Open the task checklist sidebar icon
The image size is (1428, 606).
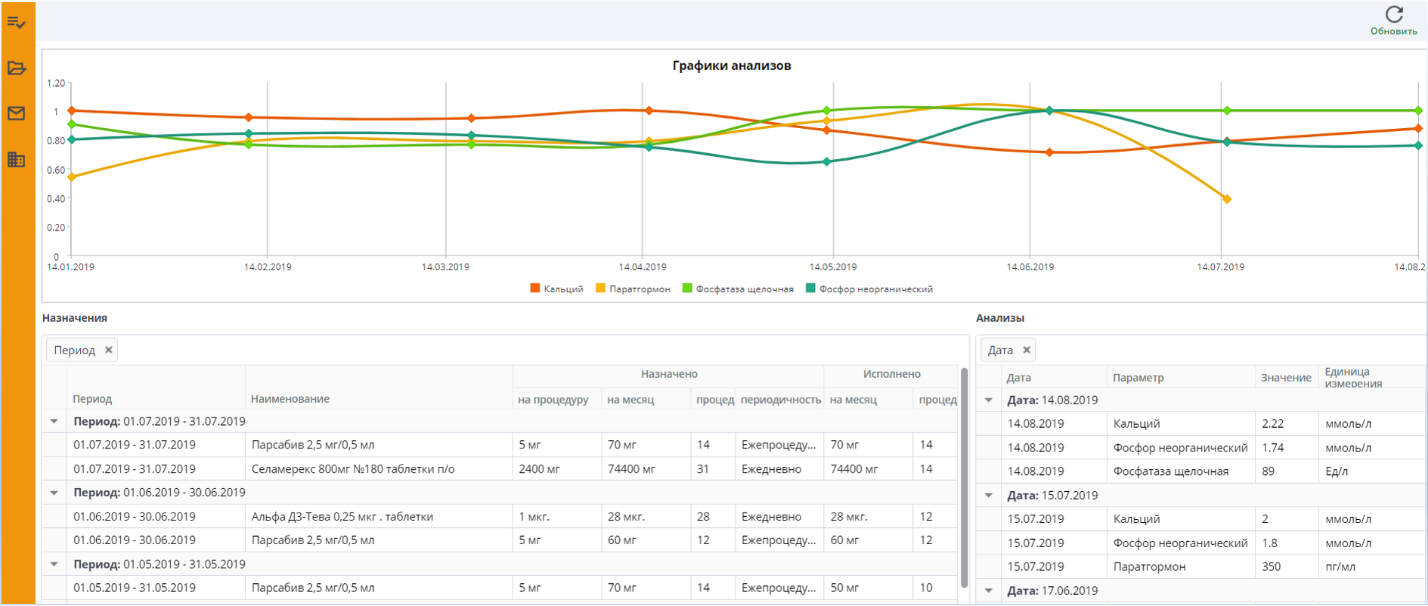[x=16, y=21]
